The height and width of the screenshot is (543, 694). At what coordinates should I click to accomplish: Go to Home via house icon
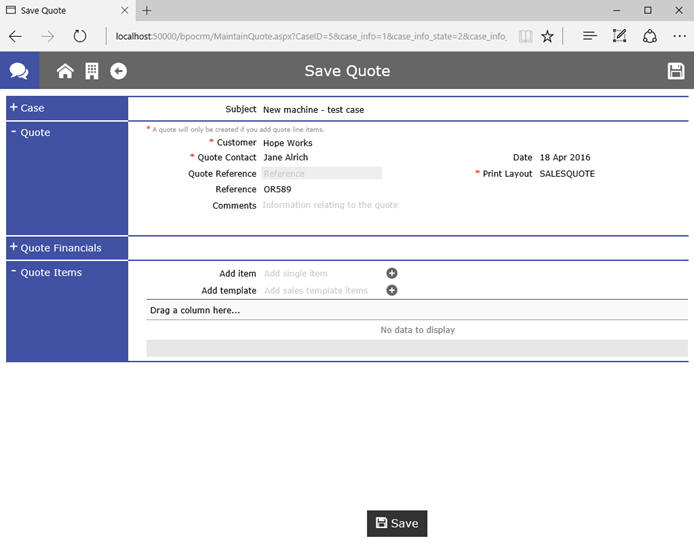[x=65, y=71]
